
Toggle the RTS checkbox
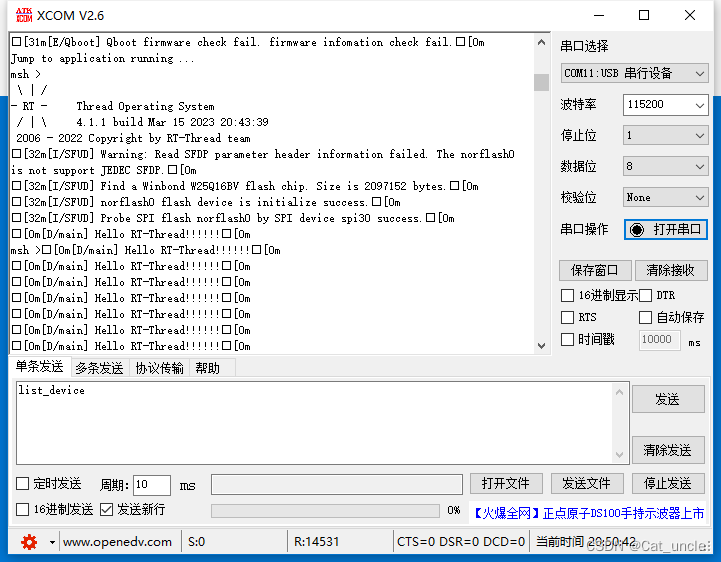(x=567, y=317)
